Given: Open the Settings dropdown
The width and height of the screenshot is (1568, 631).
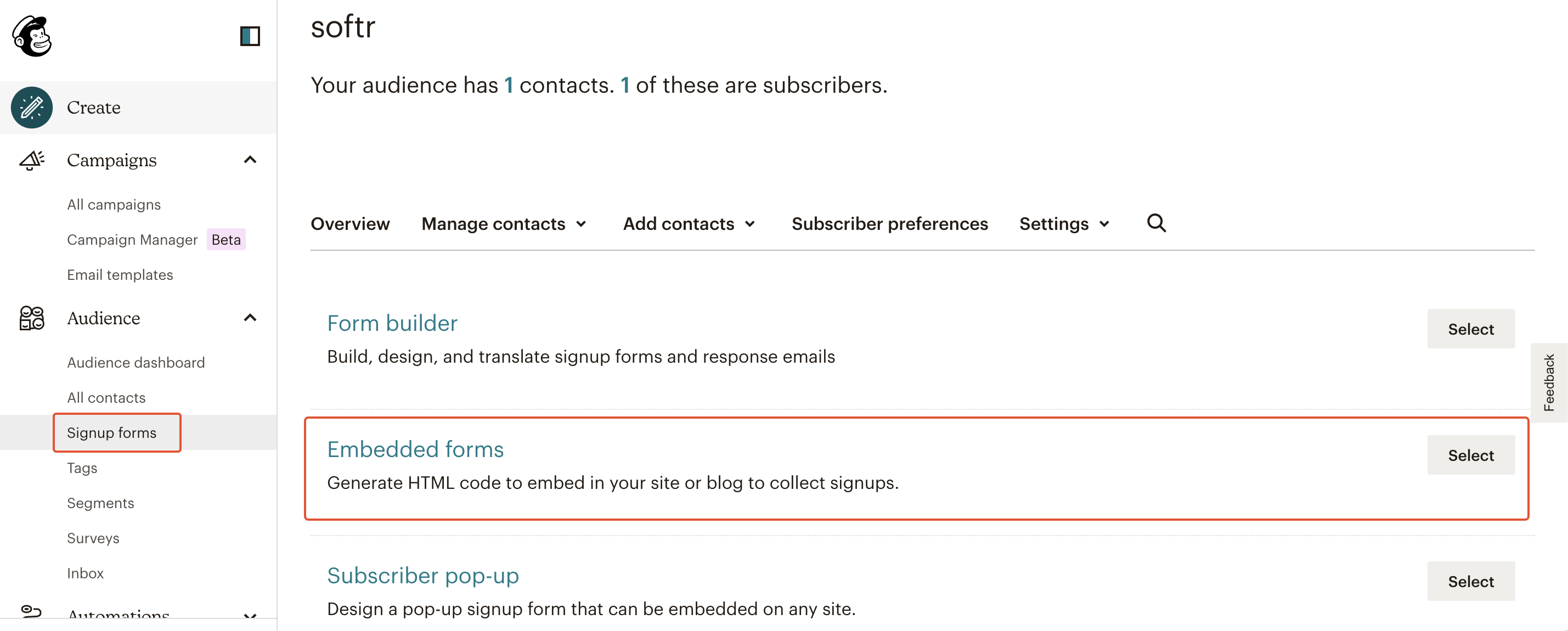Looking at the screenshot, I should coord(1064,223).
